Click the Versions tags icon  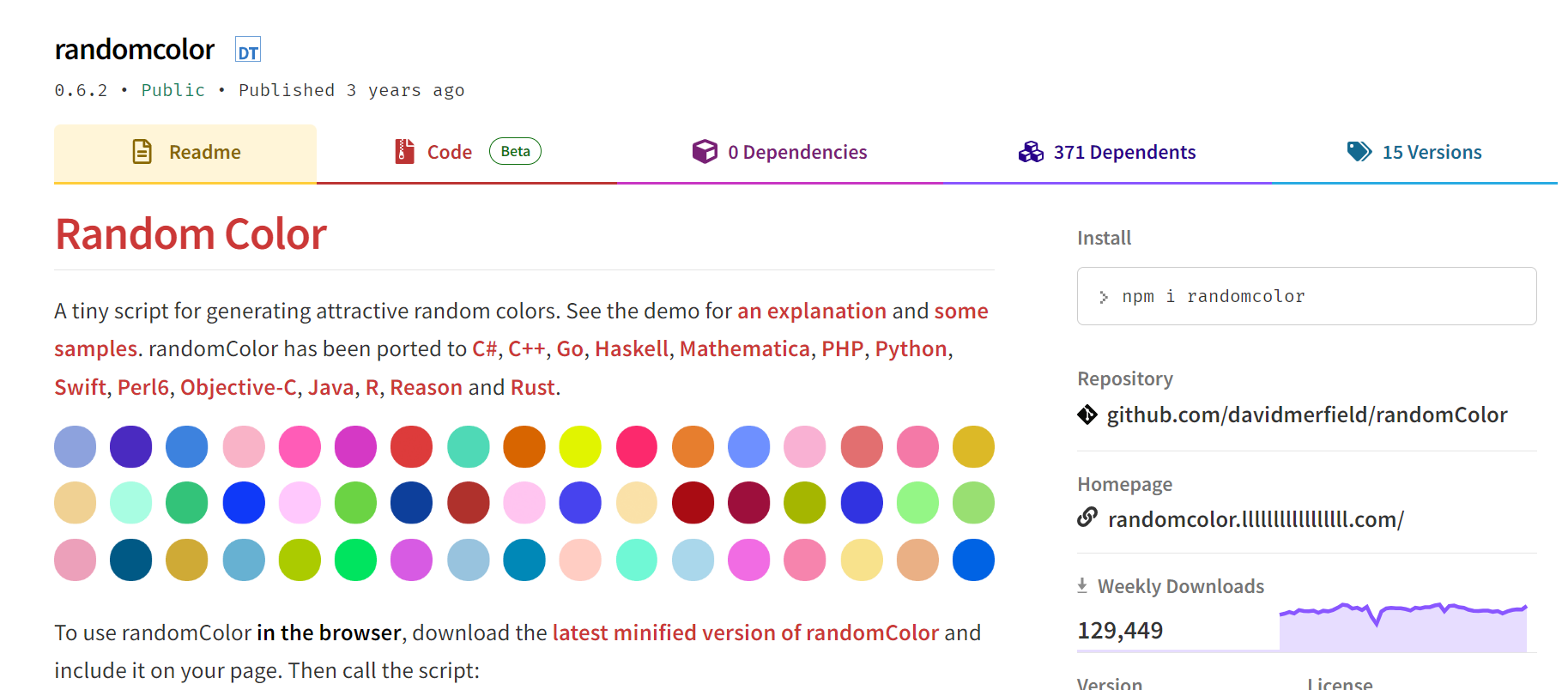click(x=1359, y=151)
